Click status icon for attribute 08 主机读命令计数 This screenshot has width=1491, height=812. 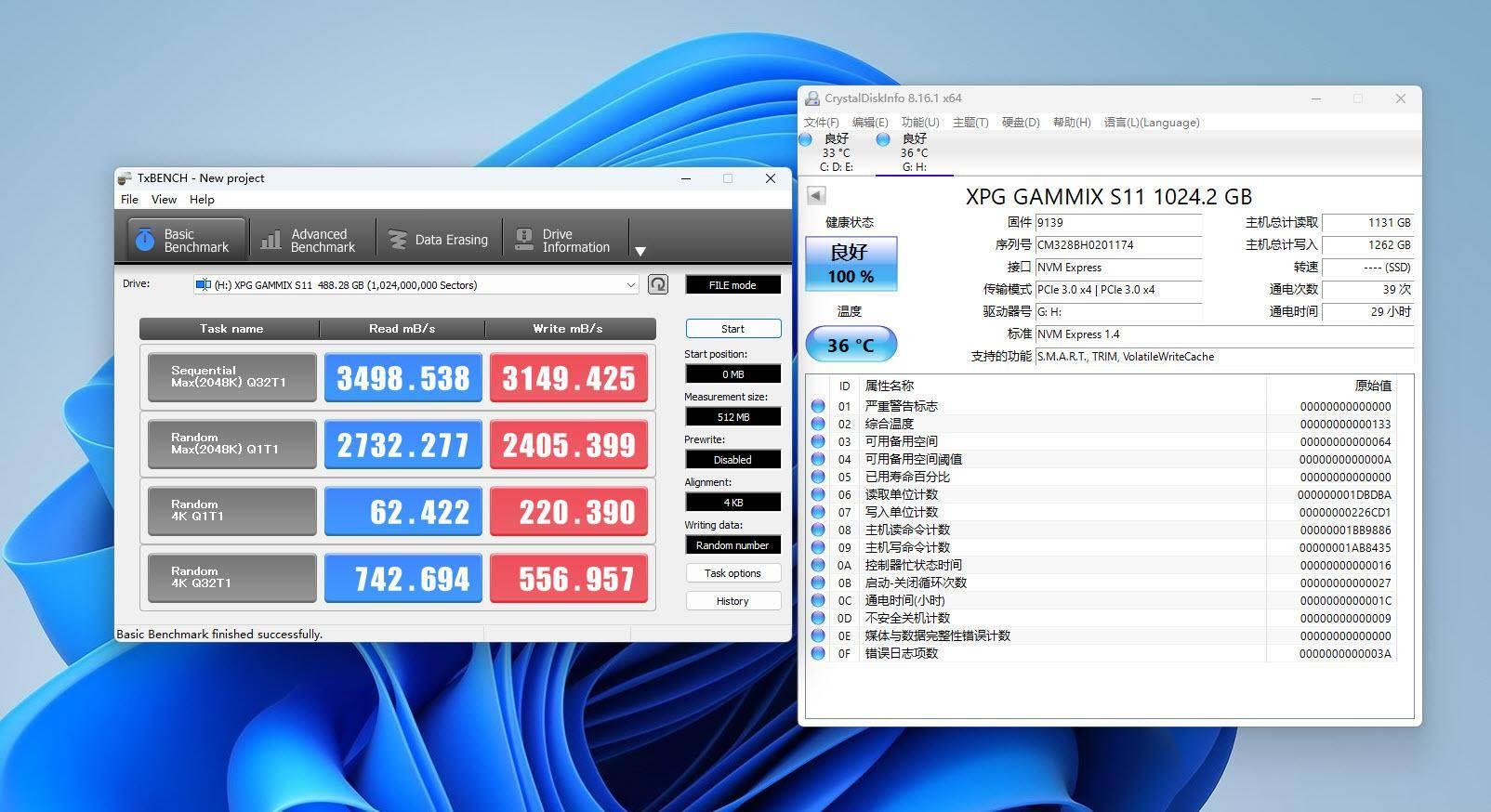pyautogui.click(x=818, y=530)
